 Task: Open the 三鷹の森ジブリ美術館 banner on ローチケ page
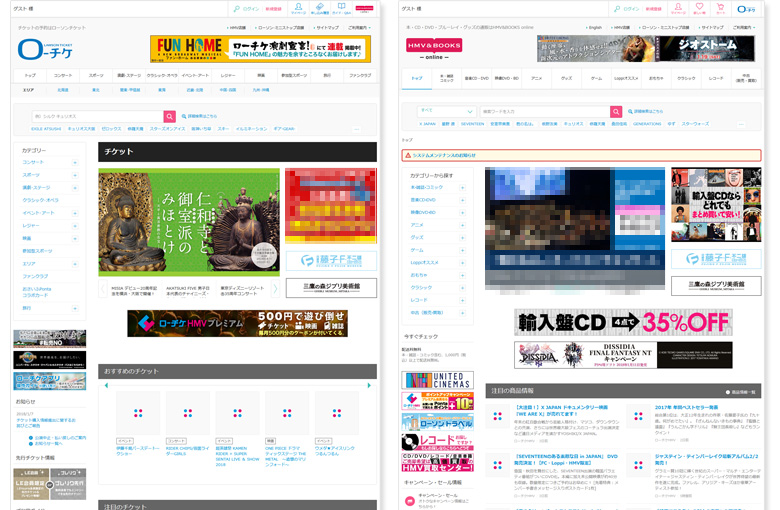point(331,288)
